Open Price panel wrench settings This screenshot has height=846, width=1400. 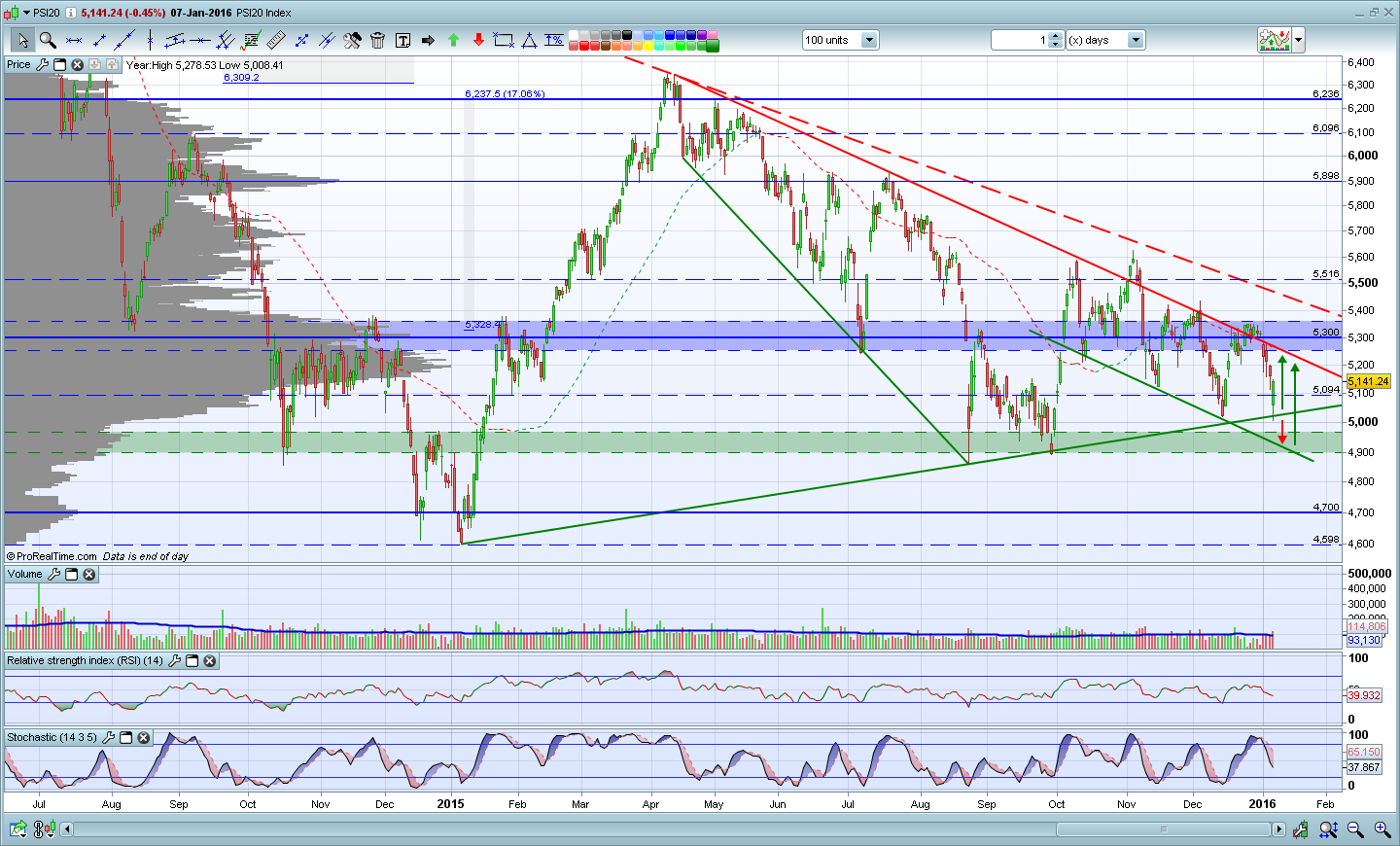(x=42, y=65)
